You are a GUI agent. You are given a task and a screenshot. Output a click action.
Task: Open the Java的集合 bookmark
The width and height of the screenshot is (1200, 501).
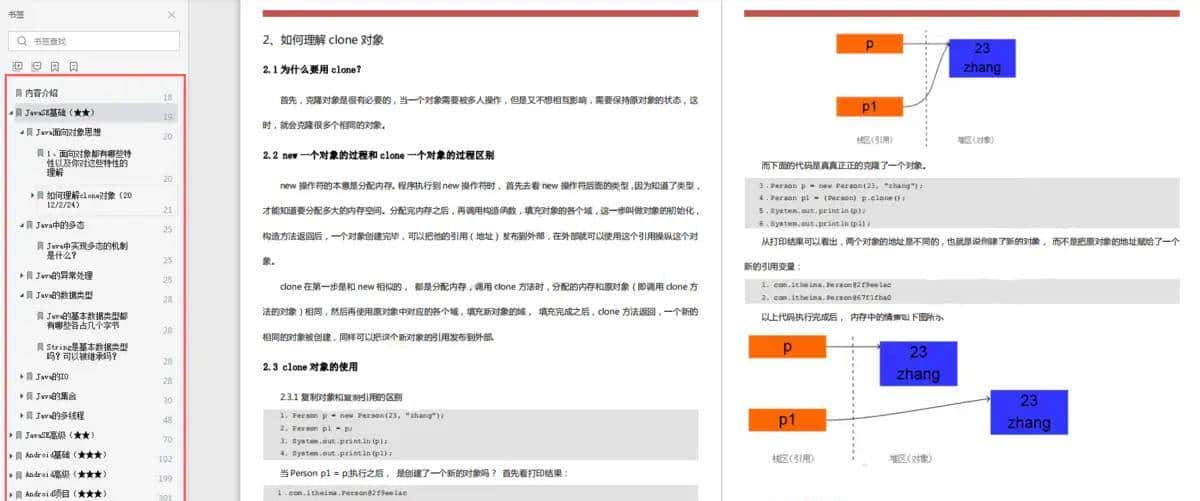[56, 396]
